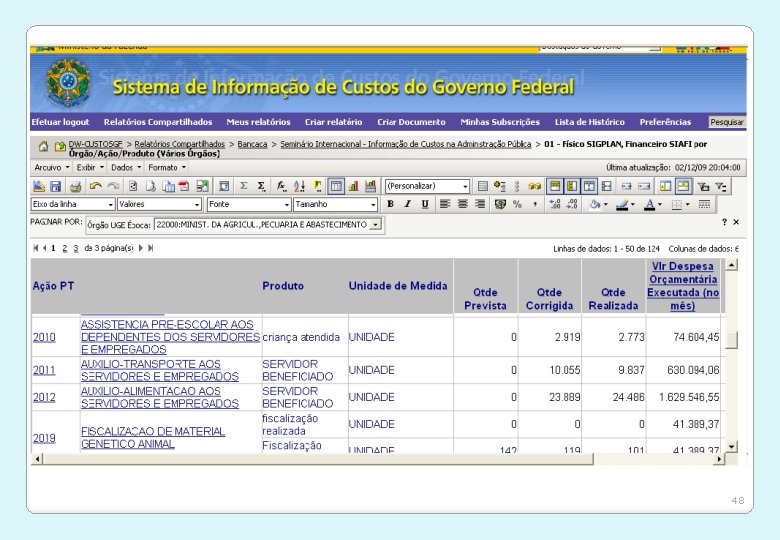
Task: Open the Dados menu
Action: click(126, 168)
